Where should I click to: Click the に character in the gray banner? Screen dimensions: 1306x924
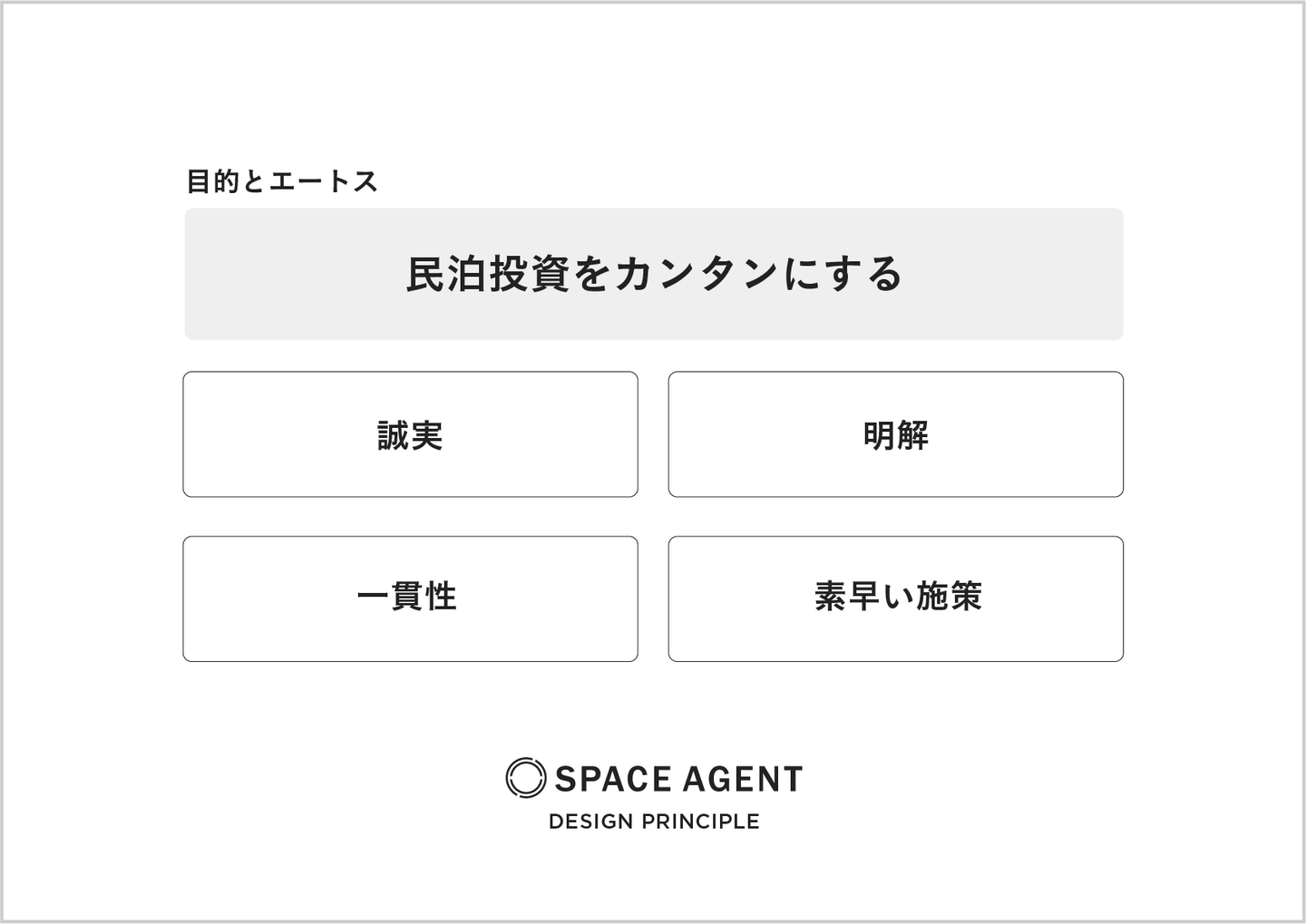(x=801, y=274)
